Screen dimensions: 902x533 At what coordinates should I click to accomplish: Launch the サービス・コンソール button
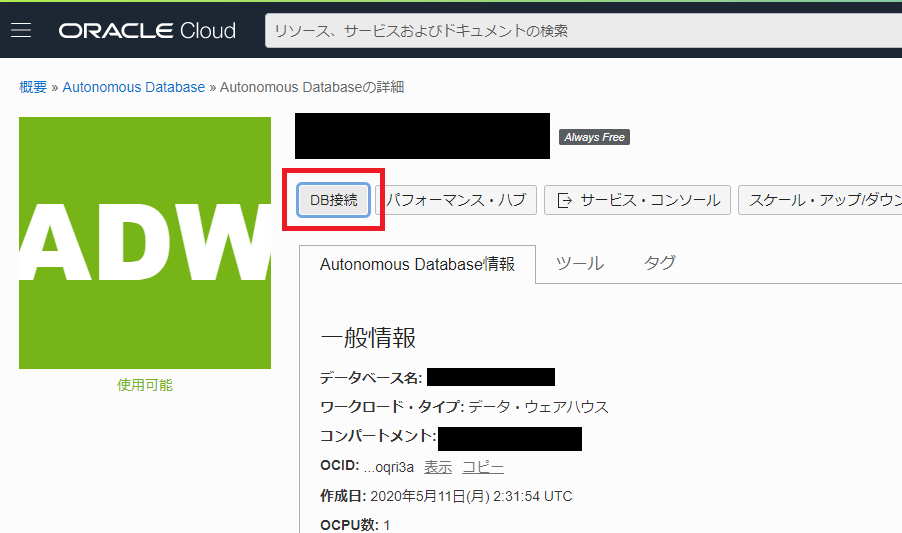[637, 200]
